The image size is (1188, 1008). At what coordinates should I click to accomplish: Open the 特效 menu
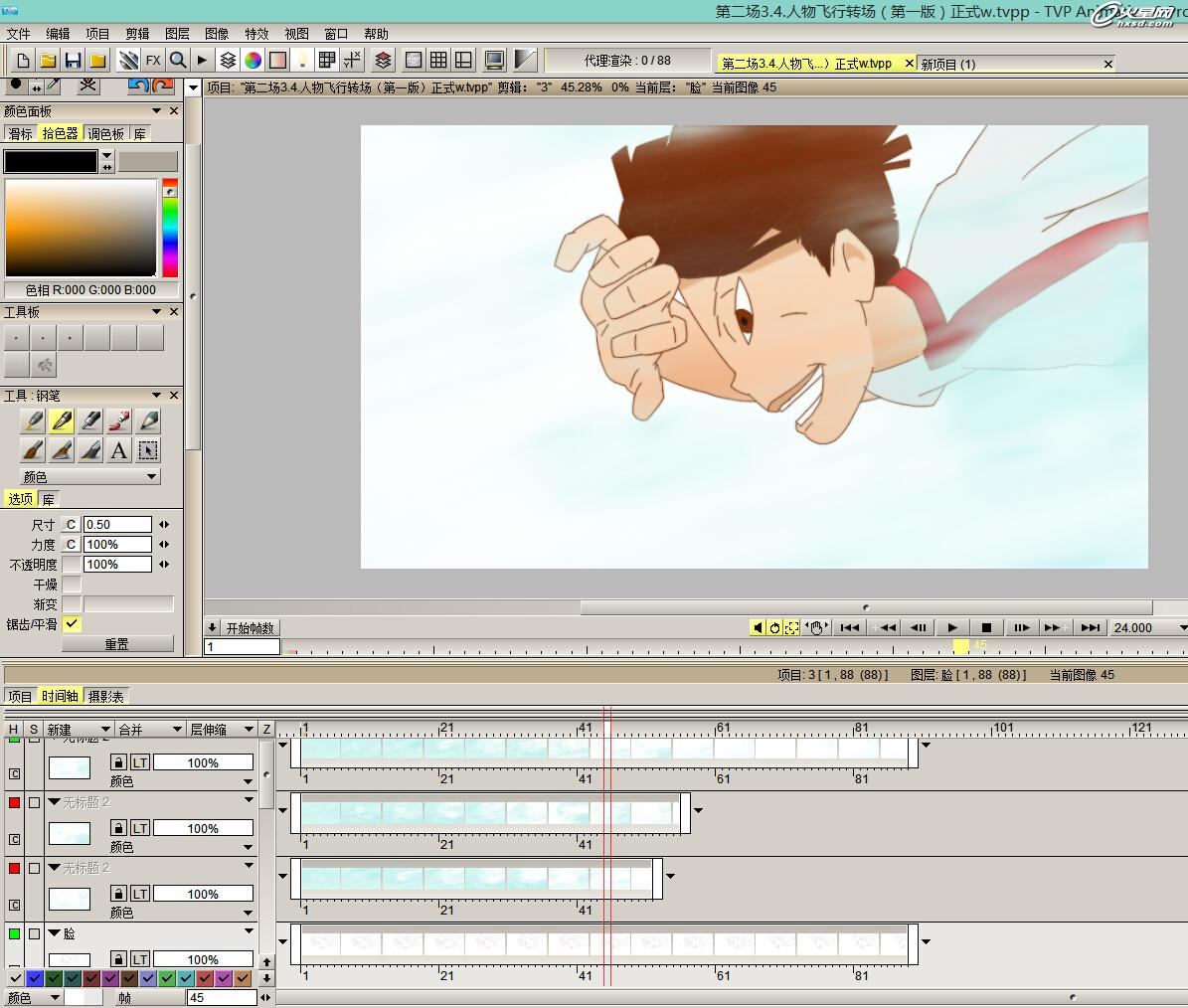(256, 34)
